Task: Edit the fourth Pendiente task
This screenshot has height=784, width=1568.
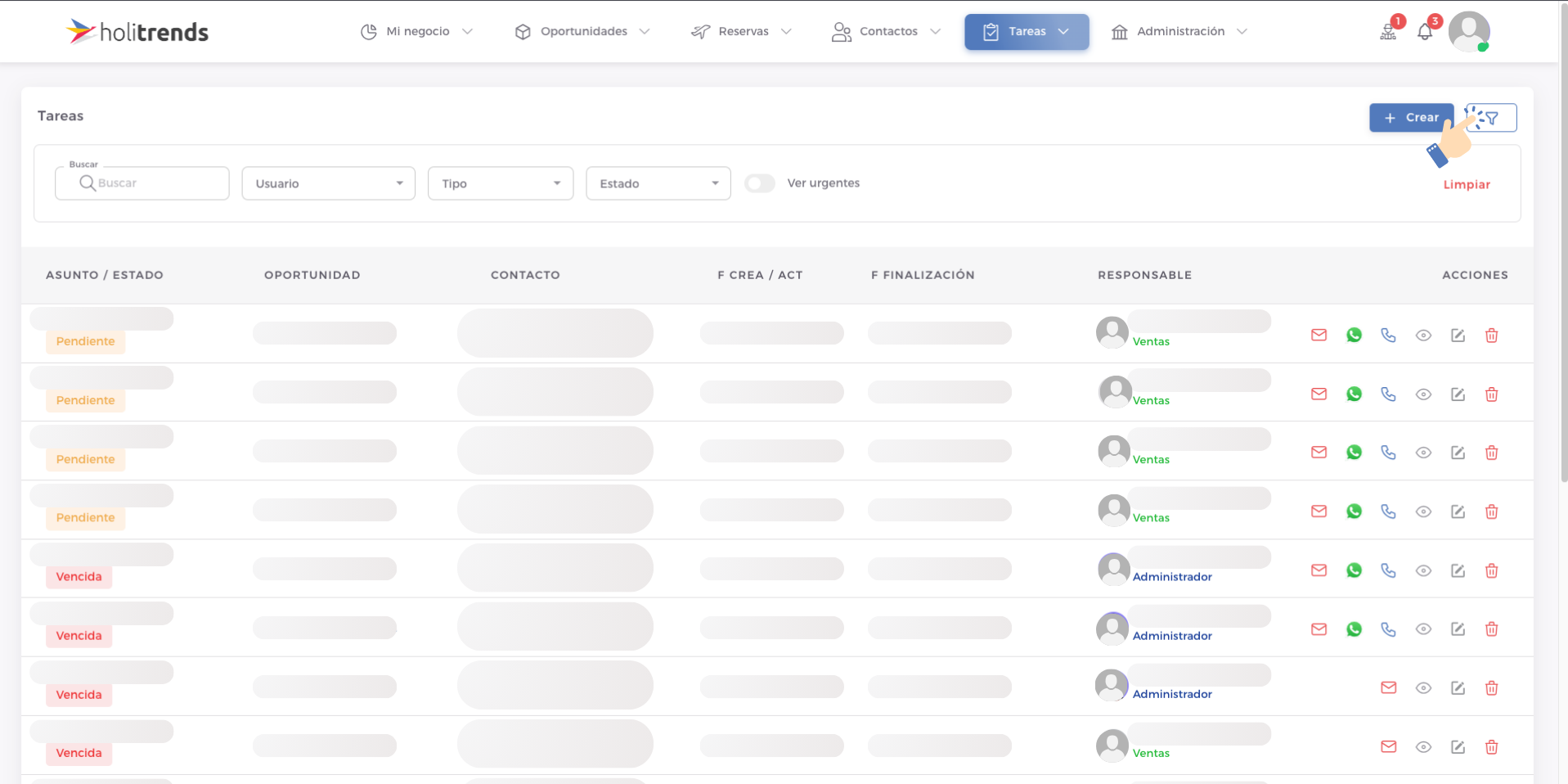Action: pos(1458,511)
